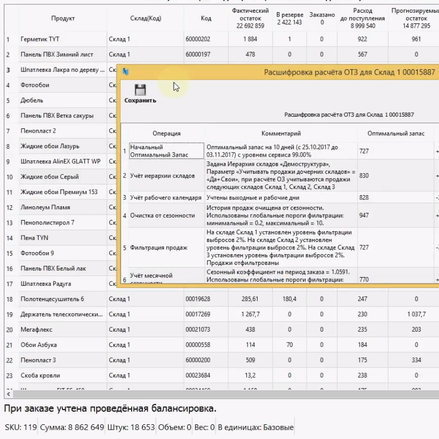The height and width of the screenshot is (439, 439).
Task: Click the Сумма: 8 862 649 status entry
Action: pos(72,427)
